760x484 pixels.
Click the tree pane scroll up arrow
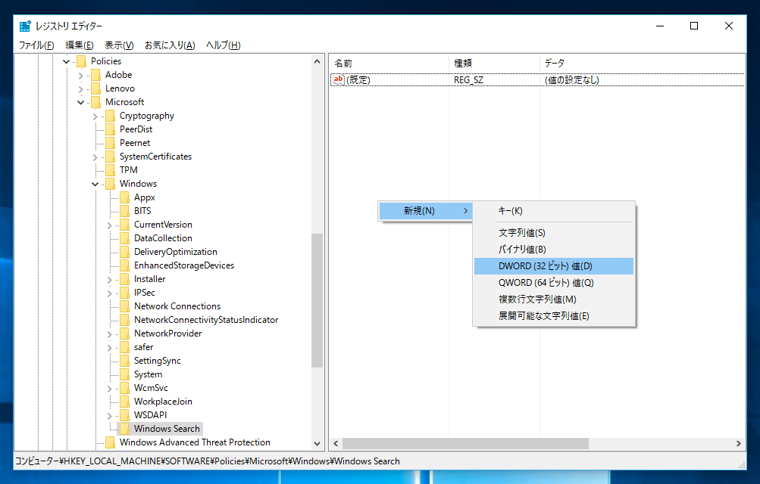317,62
